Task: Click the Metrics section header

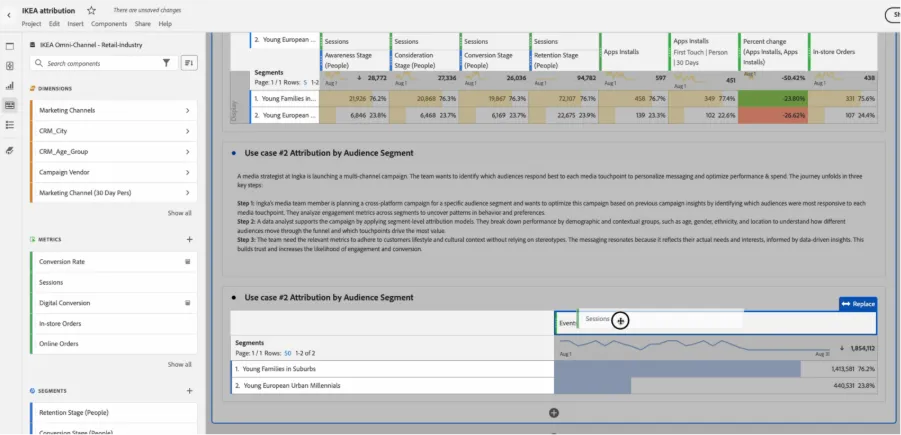Action: tap(49, 239)
